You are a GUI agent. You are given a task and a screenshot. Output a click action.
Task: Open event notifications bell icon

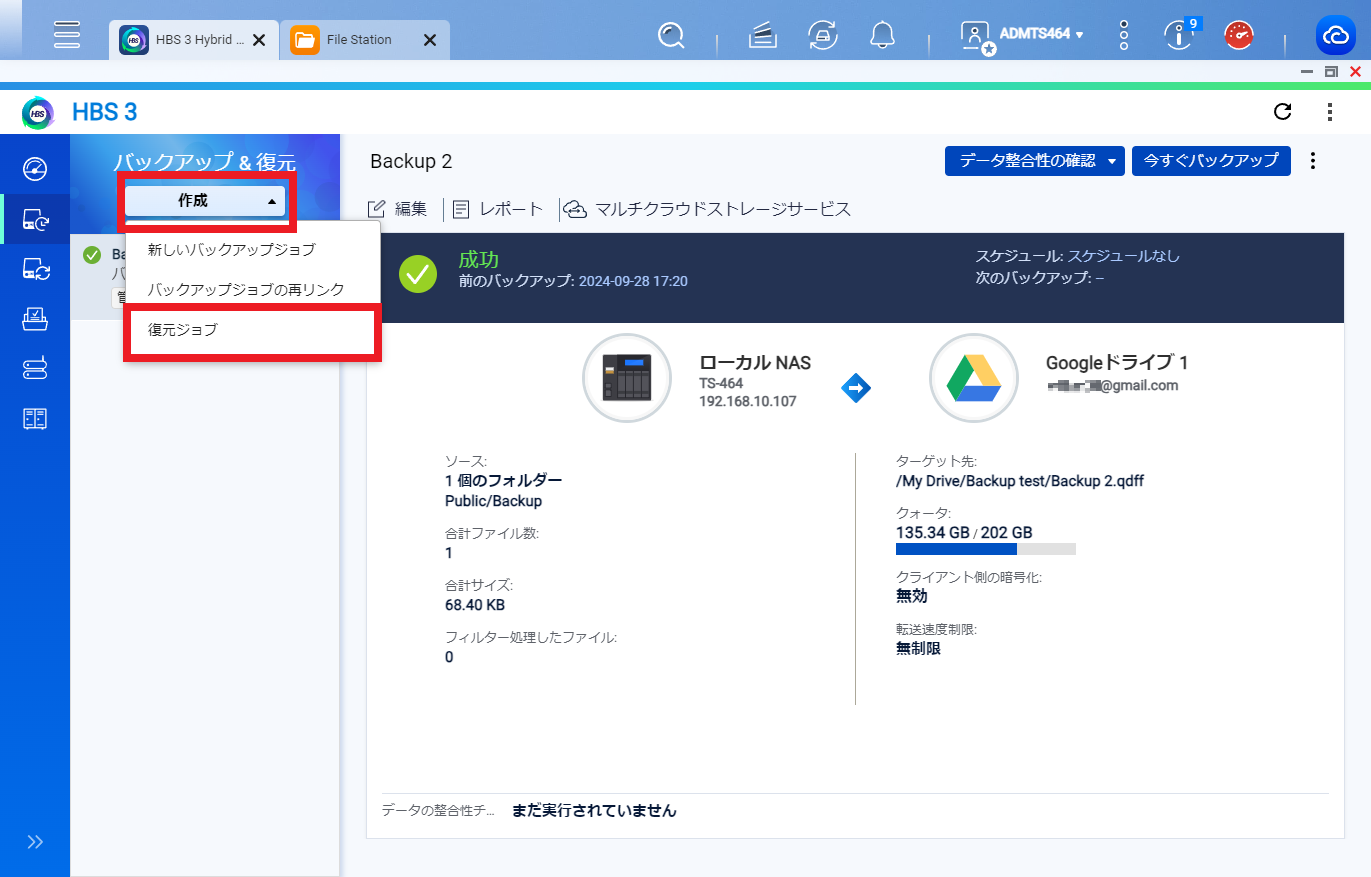coord(882,36)
